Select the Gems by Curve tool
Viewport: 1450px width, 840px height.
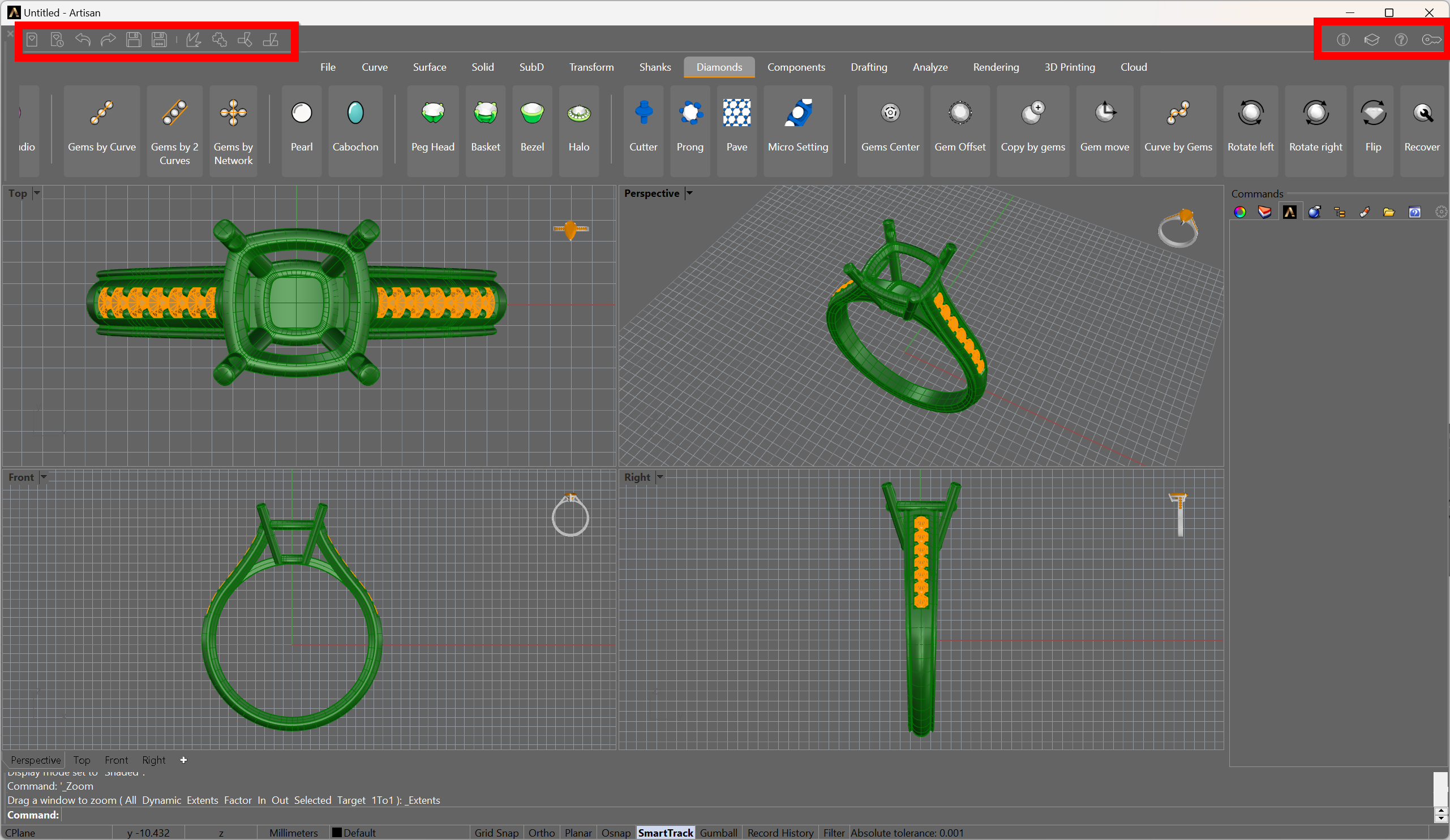[102, 131]
